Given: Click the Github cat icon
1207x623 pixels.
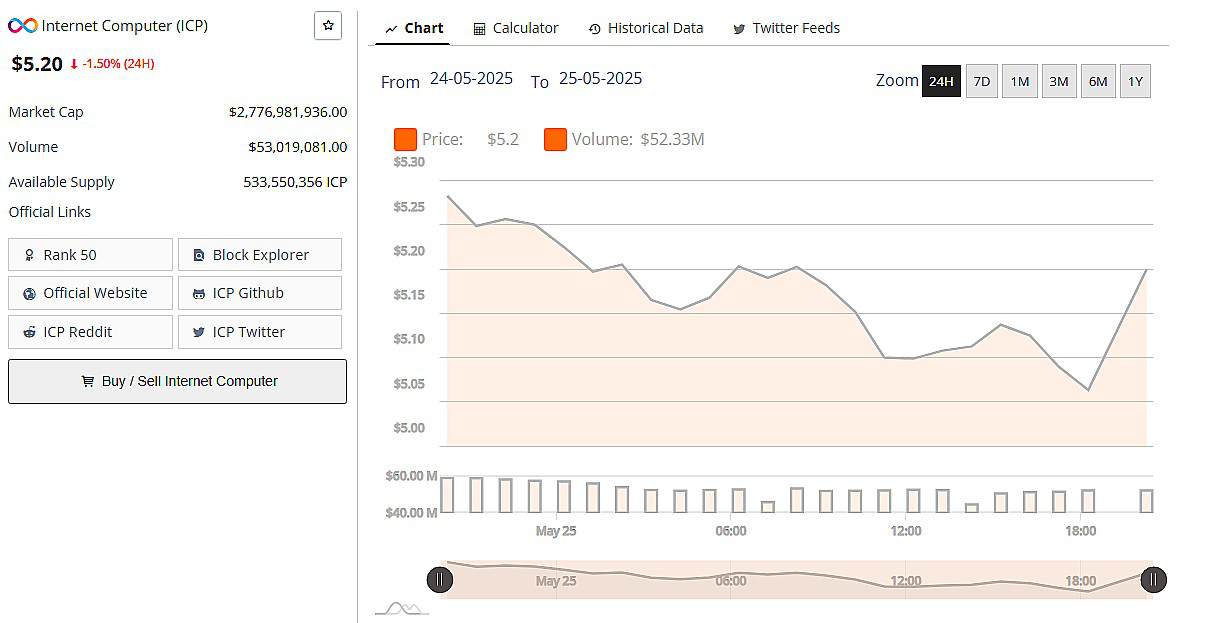Looking at the screenshot, I should [199, 294].
